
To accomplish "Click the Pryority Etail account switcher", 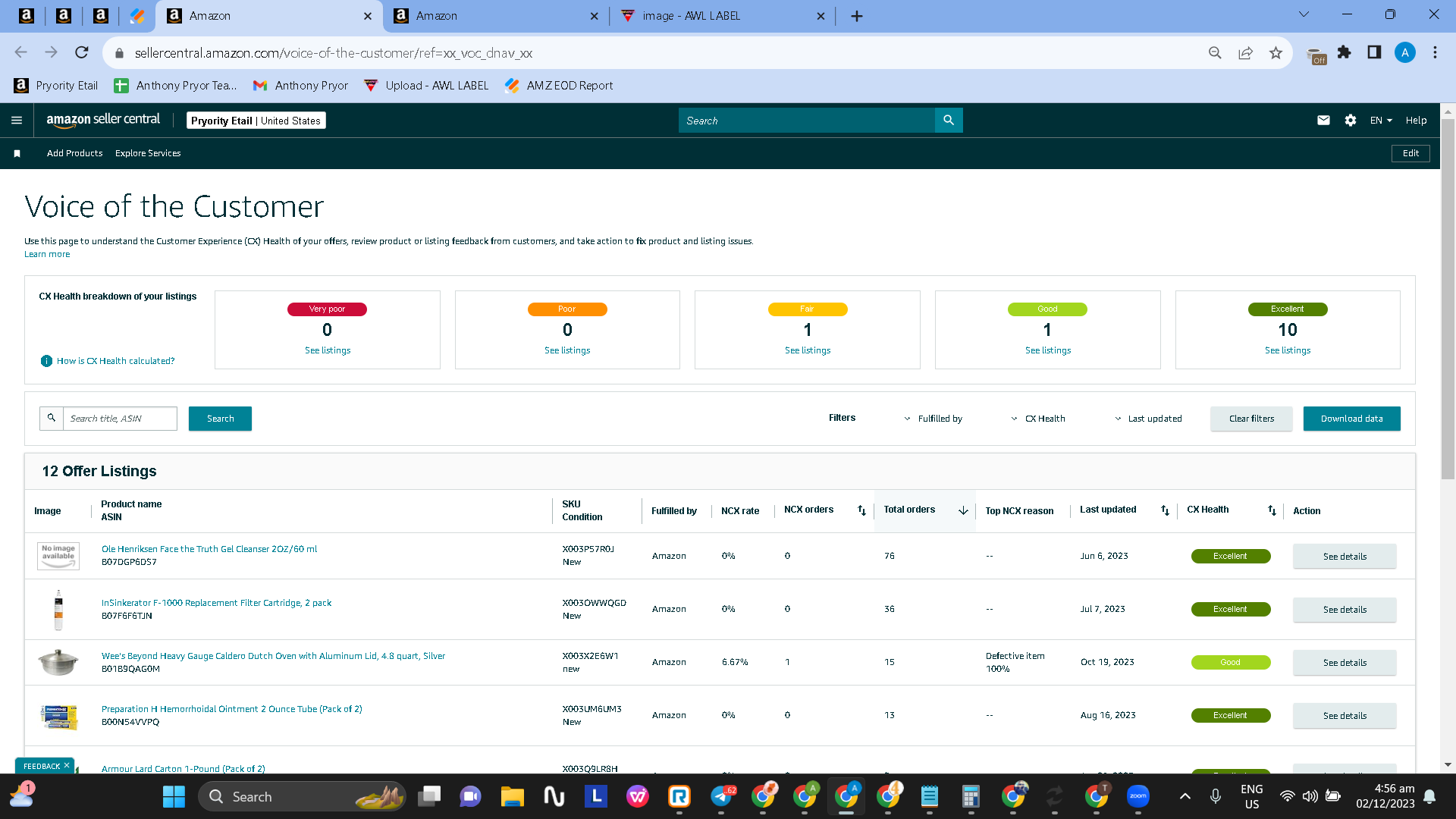I will pos(256,120).
